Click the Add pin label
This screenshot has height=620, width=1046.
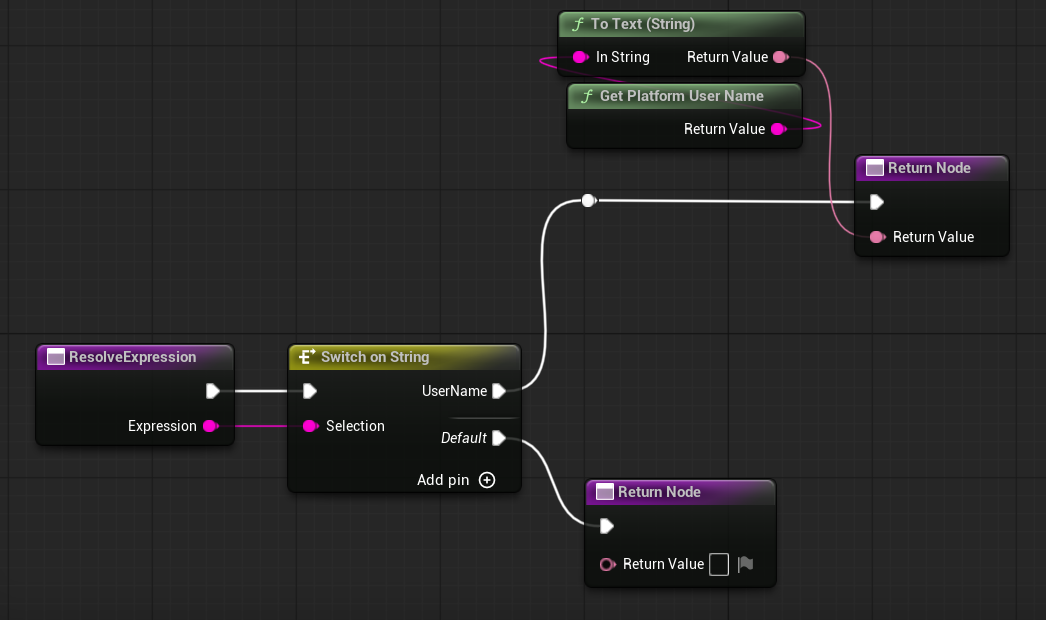coord(443,480)
